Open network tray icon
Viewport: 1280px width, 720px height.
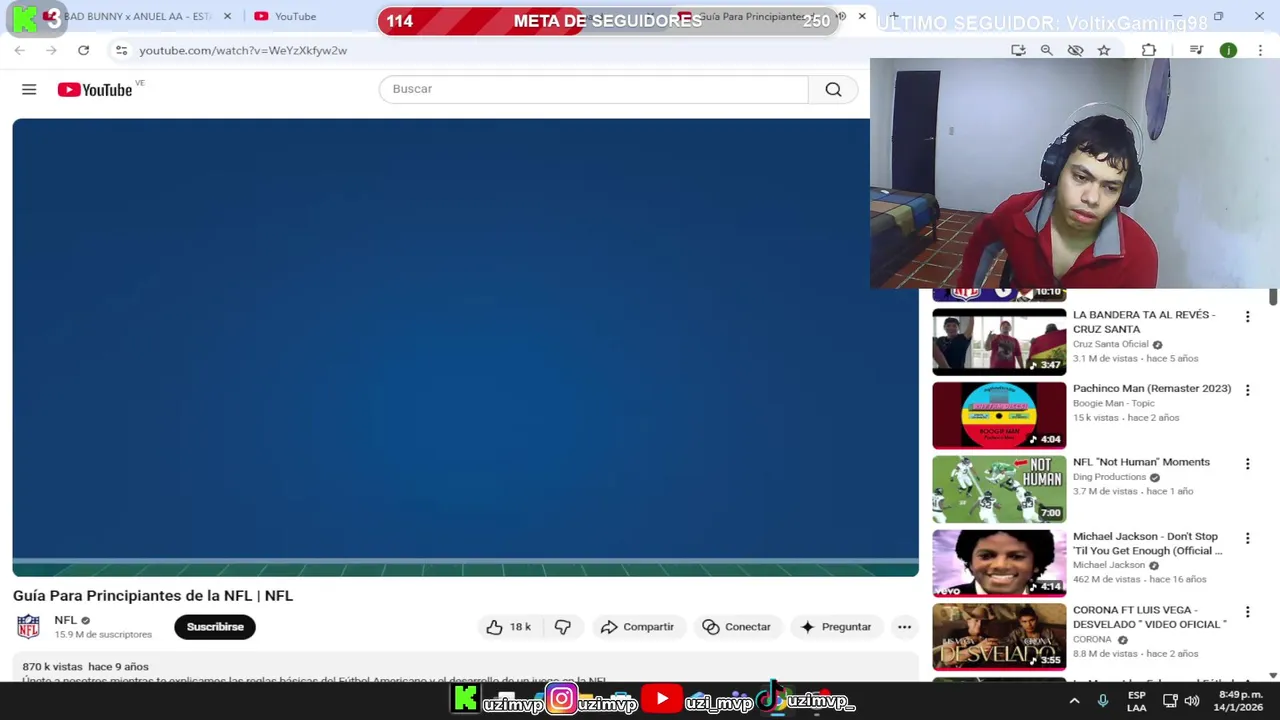click(x=1168, y=701)
